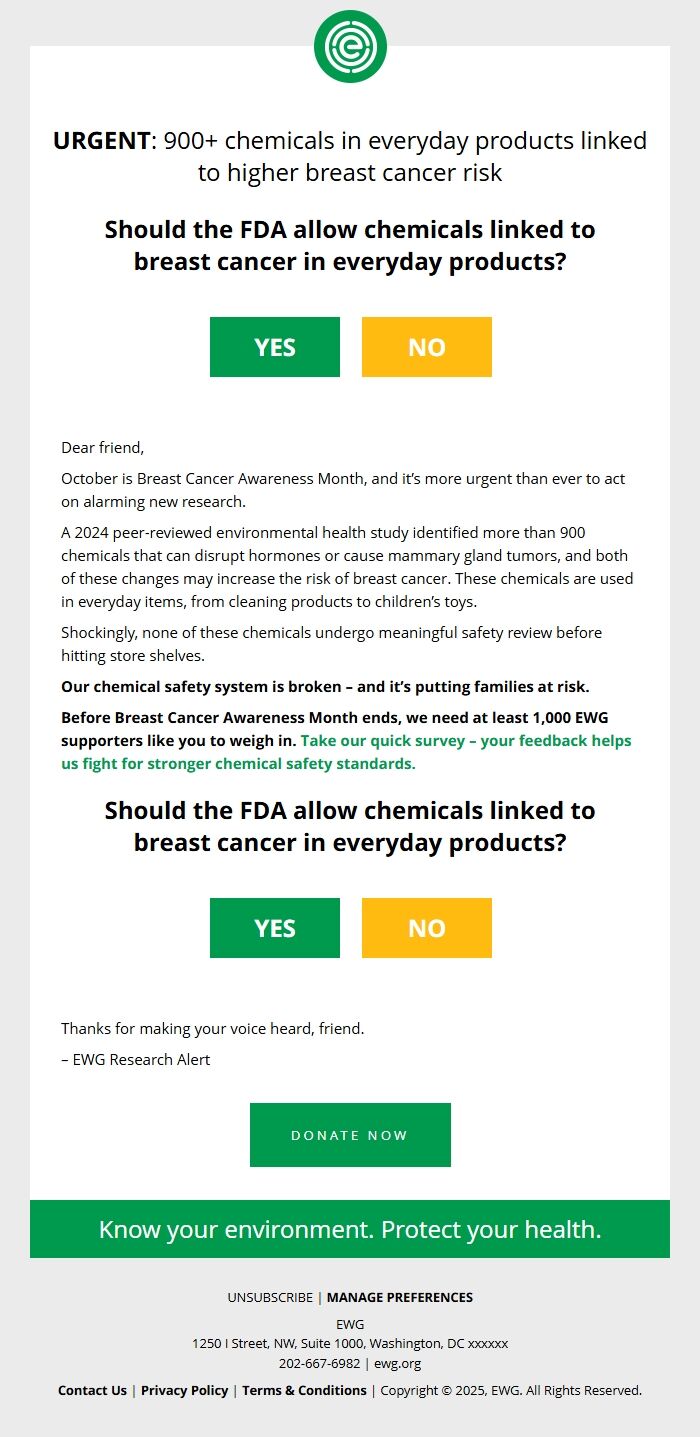The height and width of the screenshot is (1437, 700).
Task: Click the URGENT 900+ chemicals headline
Action: (x=350, y=157)
